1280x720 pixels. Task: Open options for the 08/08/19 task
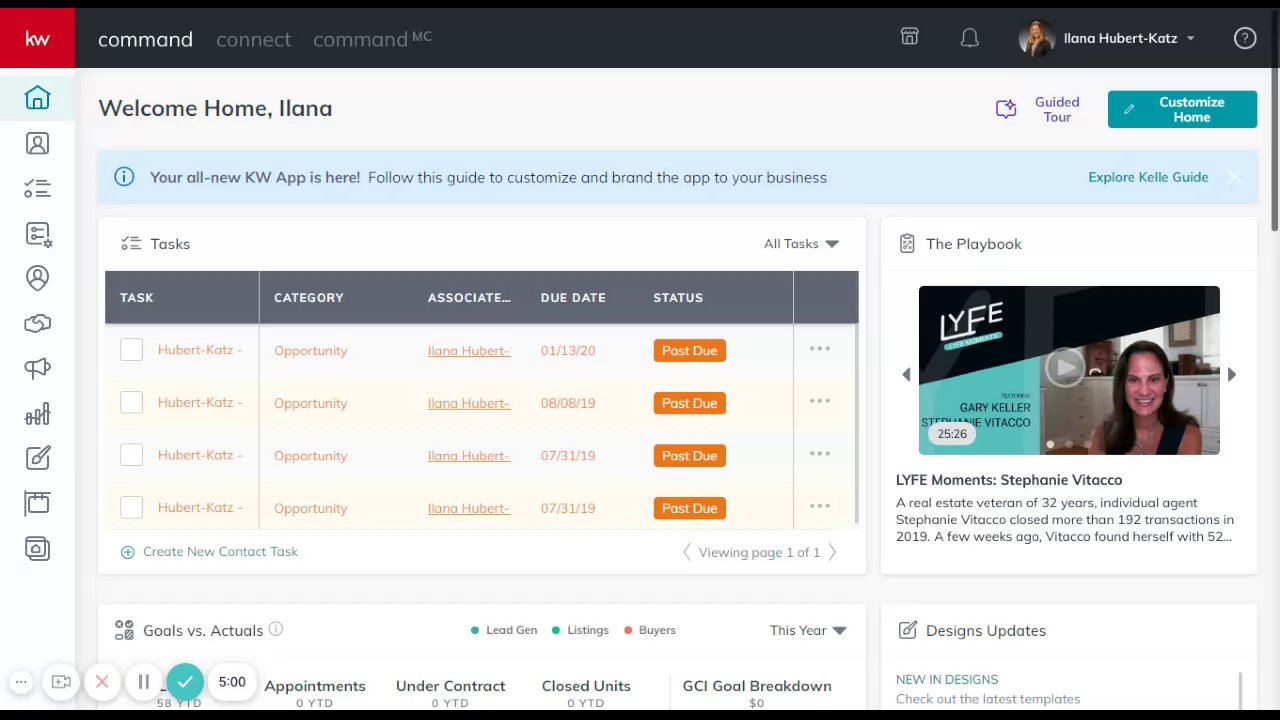click(x=819, y=402)
